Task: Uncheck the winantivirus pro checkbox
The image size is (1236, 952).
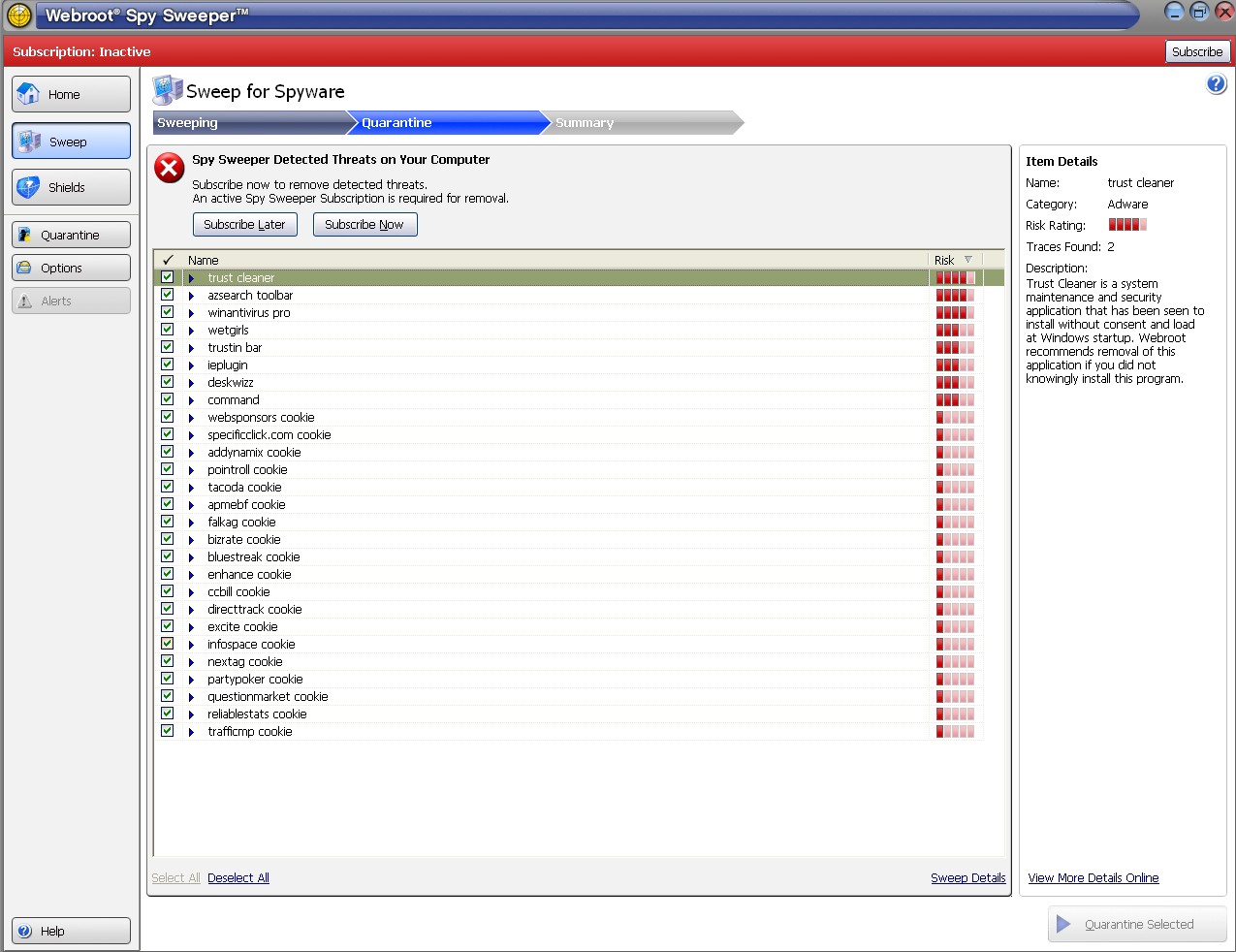Action: (x=168, y=312)
